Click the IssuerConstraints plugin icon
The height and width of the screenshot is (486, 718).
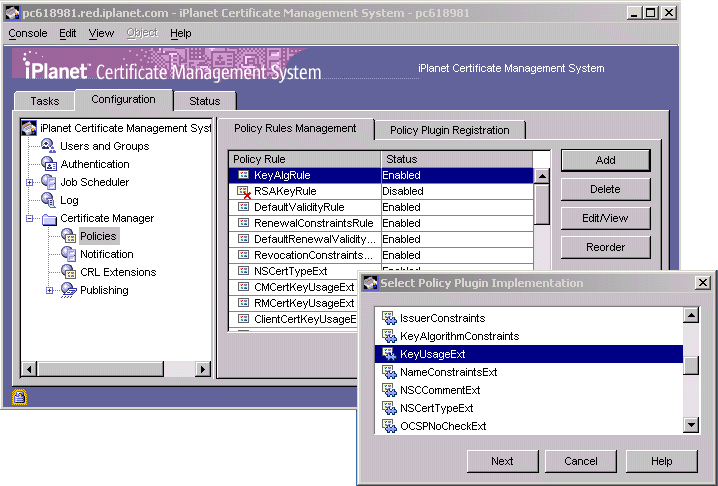pos(389,318)
